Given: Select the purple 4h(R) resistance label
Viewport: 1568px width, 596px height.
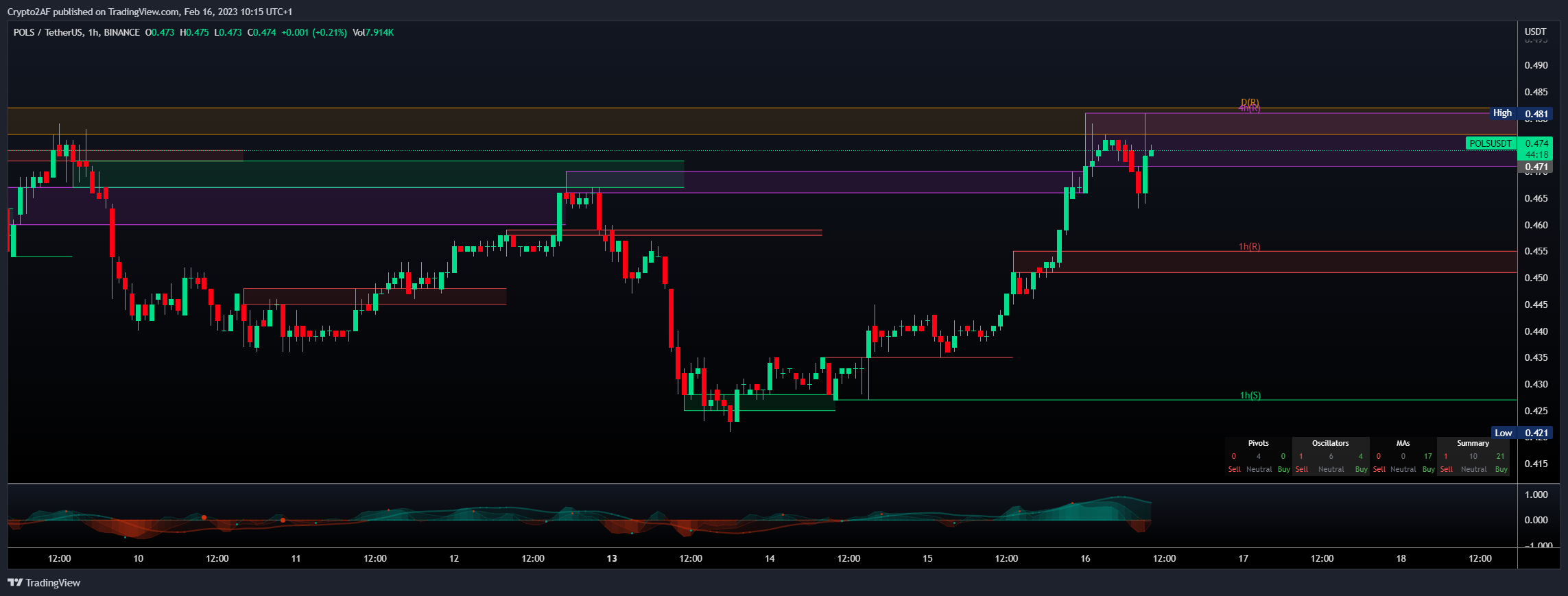Looking at the screenshot, I should pyautogui.click(x=1250, y=108).
